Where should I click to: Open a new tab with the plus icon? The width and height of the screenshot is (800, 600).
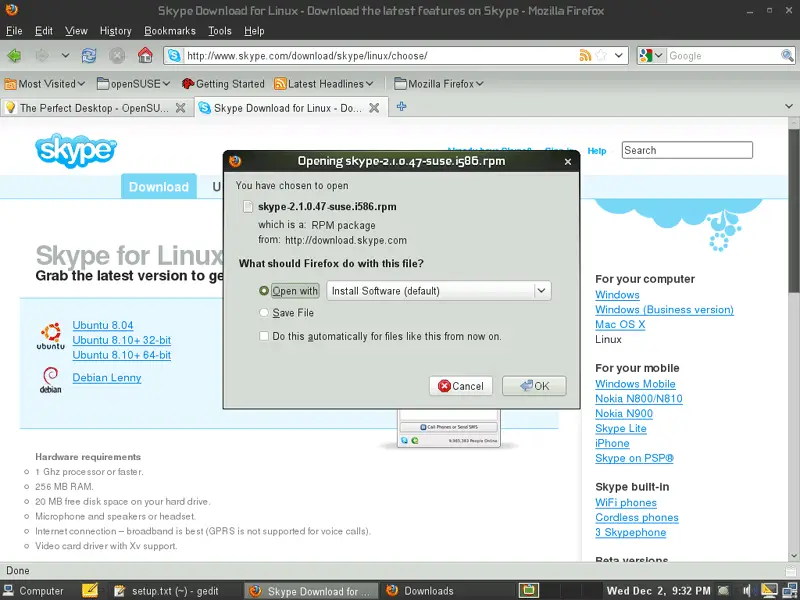click(402, 106)
